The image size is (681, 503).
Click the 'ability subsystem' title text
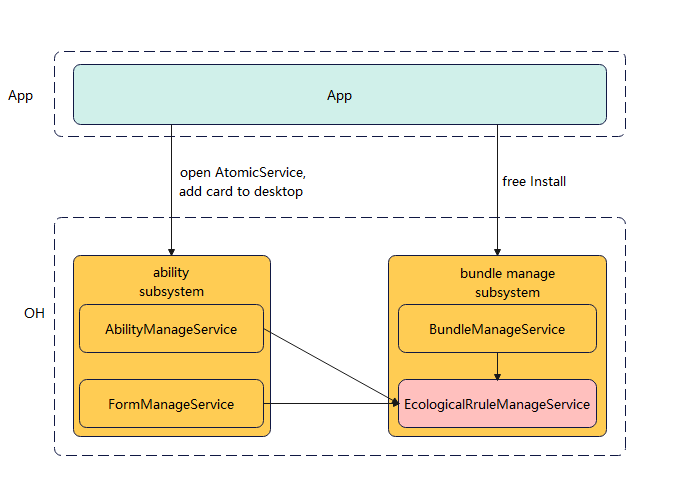171,282
